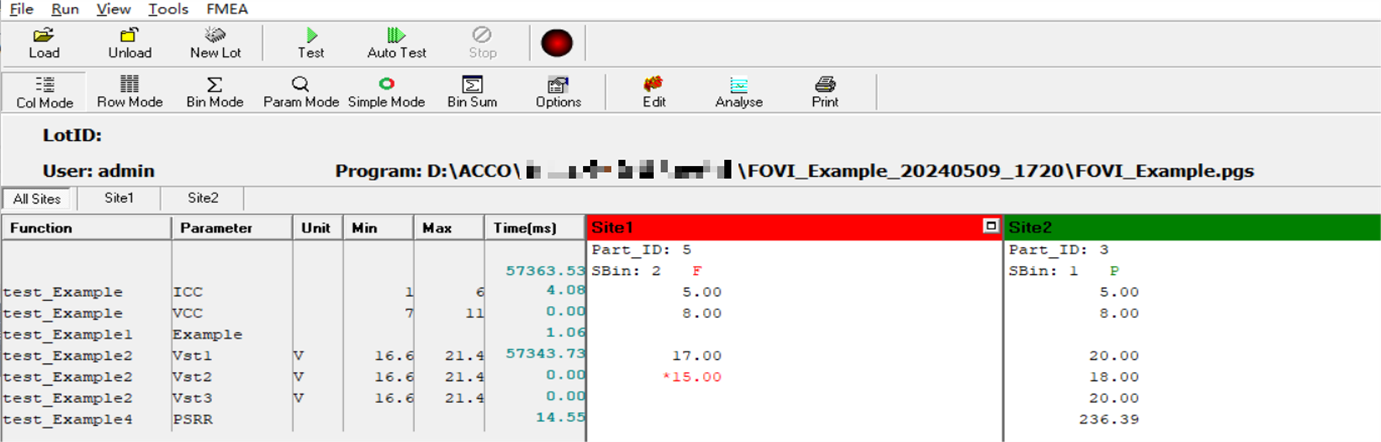Open the Options dialog
Screen dimensions: 1381x442
(x=558, y=92)
